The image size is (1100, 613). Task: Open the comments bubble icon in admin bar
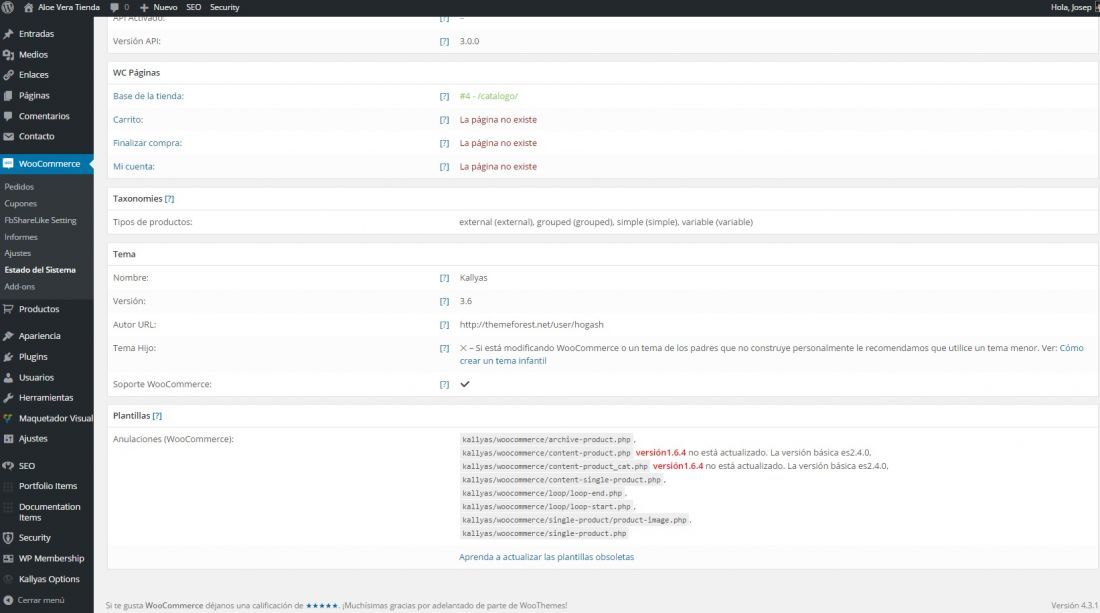(114, 7)
